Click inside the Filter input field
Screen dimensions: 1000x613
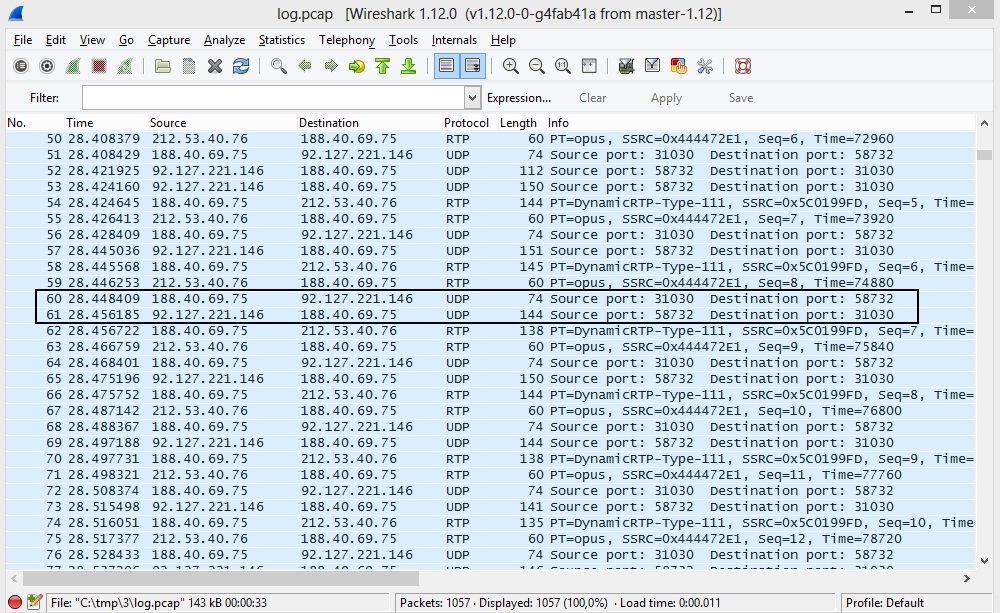[x=273, y=98]
